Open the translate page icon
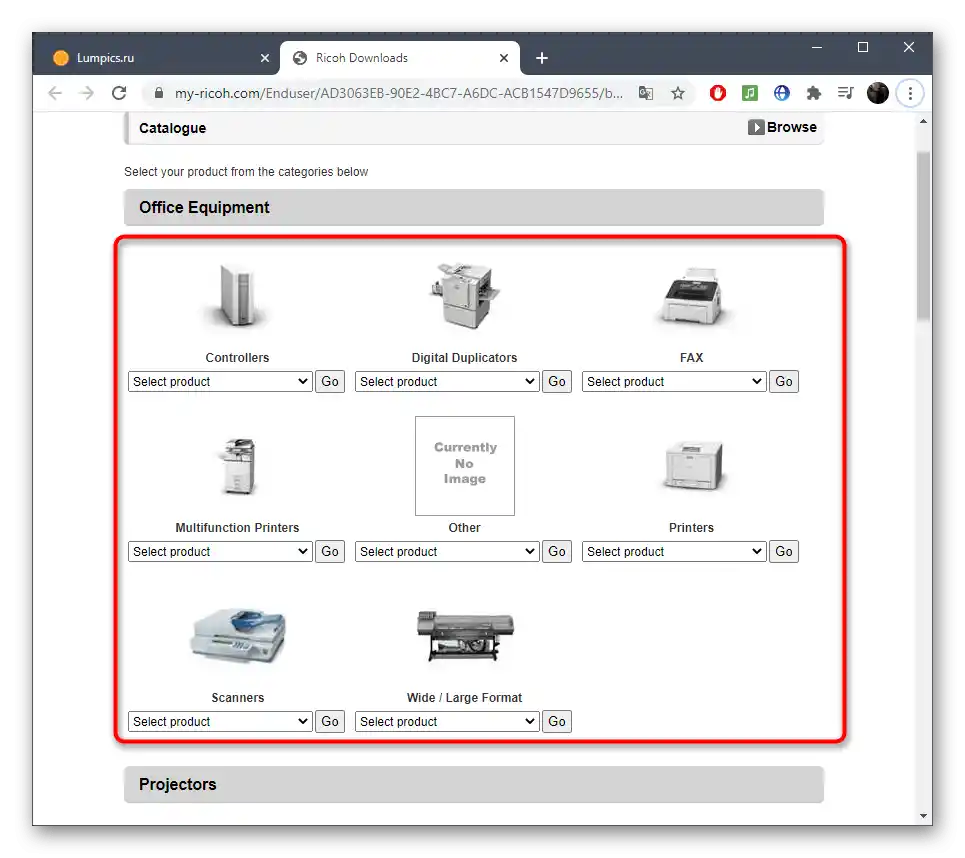Screen dimensions: 965x858 [x=646, y=93]
